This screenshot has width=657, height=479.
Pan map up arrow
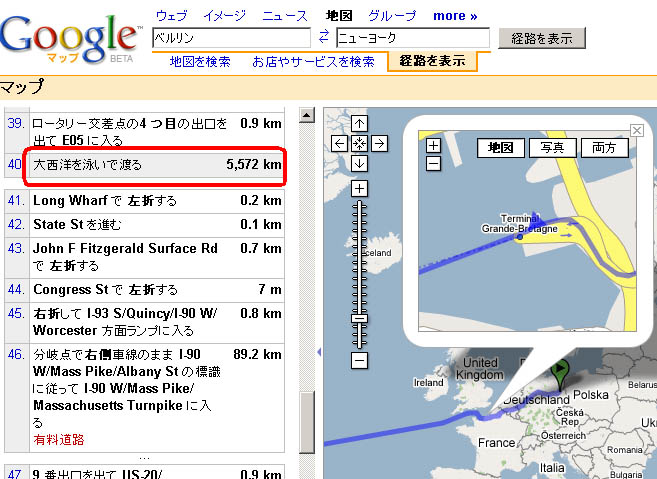tap(359, 124)
